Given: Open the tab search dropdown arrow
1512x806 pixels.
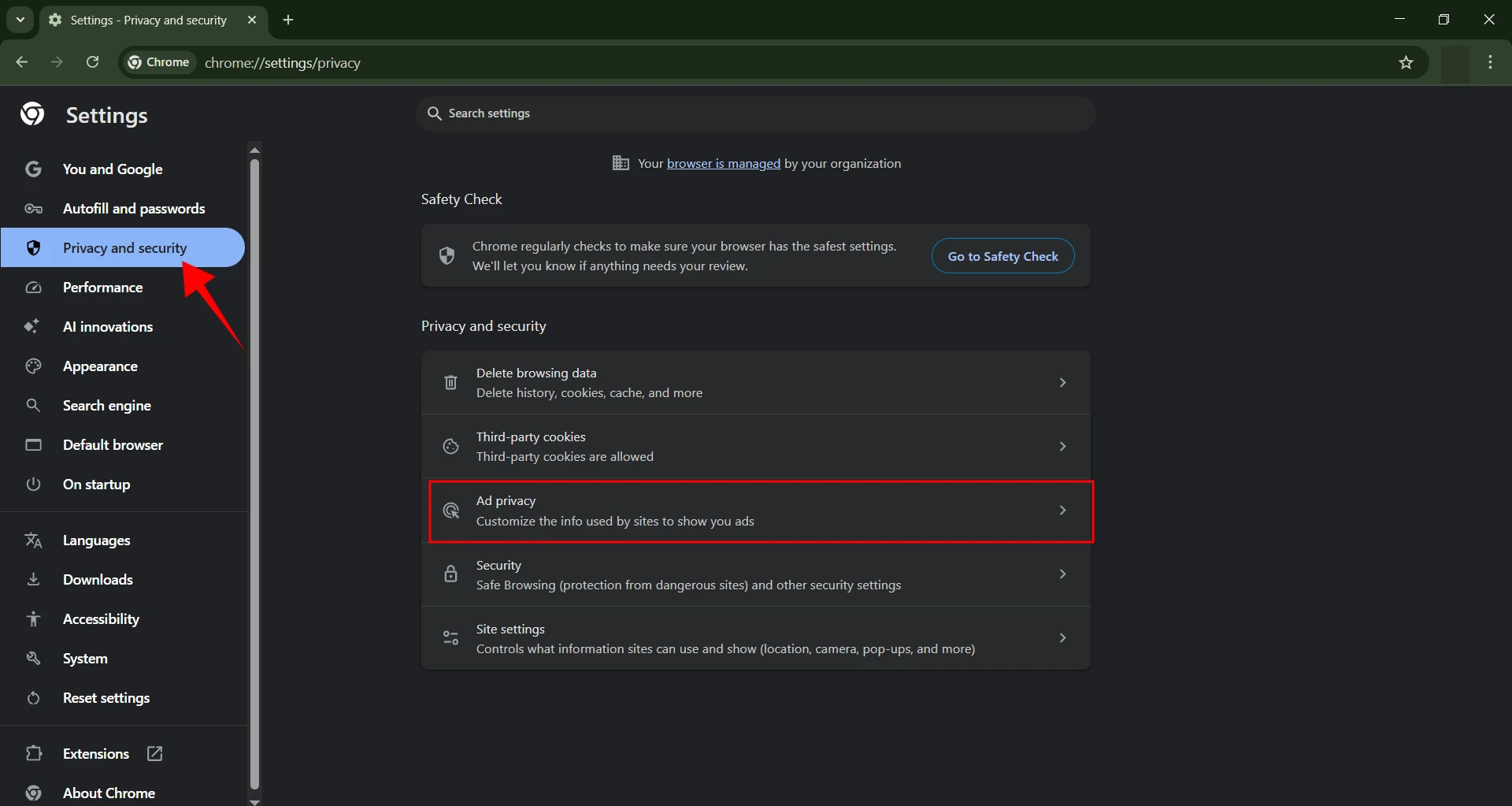Looking at the screenshot, I should coord(20,20).
